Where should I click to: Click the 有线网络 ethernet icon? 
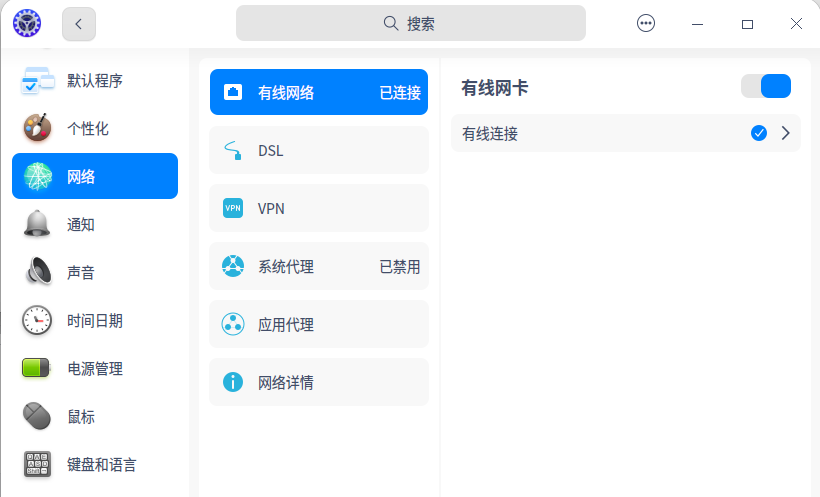tap(233, 92)
